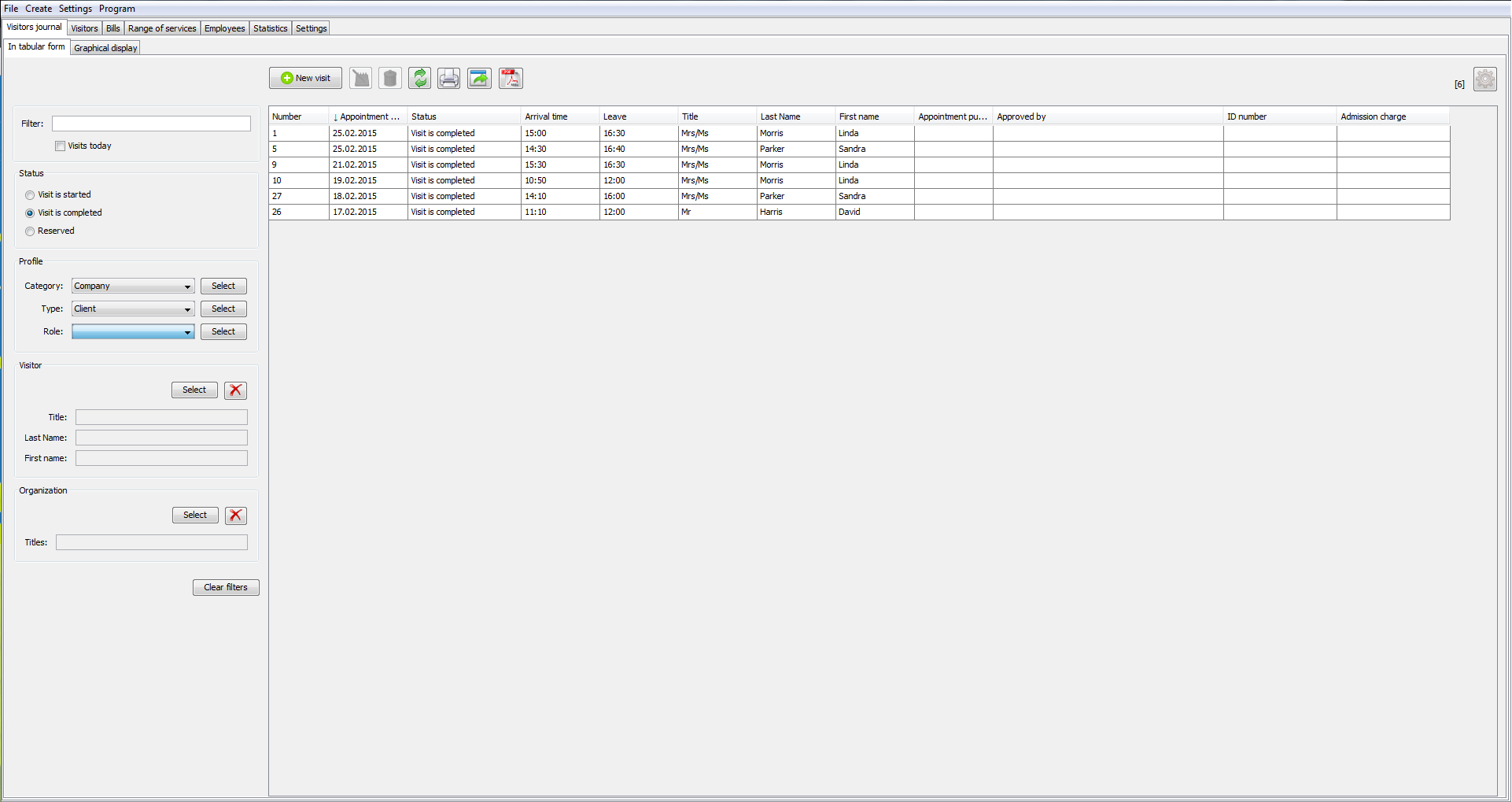Switch to the Bills tab
Viewport: 1512px width, 802px height.
(x=113, y=28)
